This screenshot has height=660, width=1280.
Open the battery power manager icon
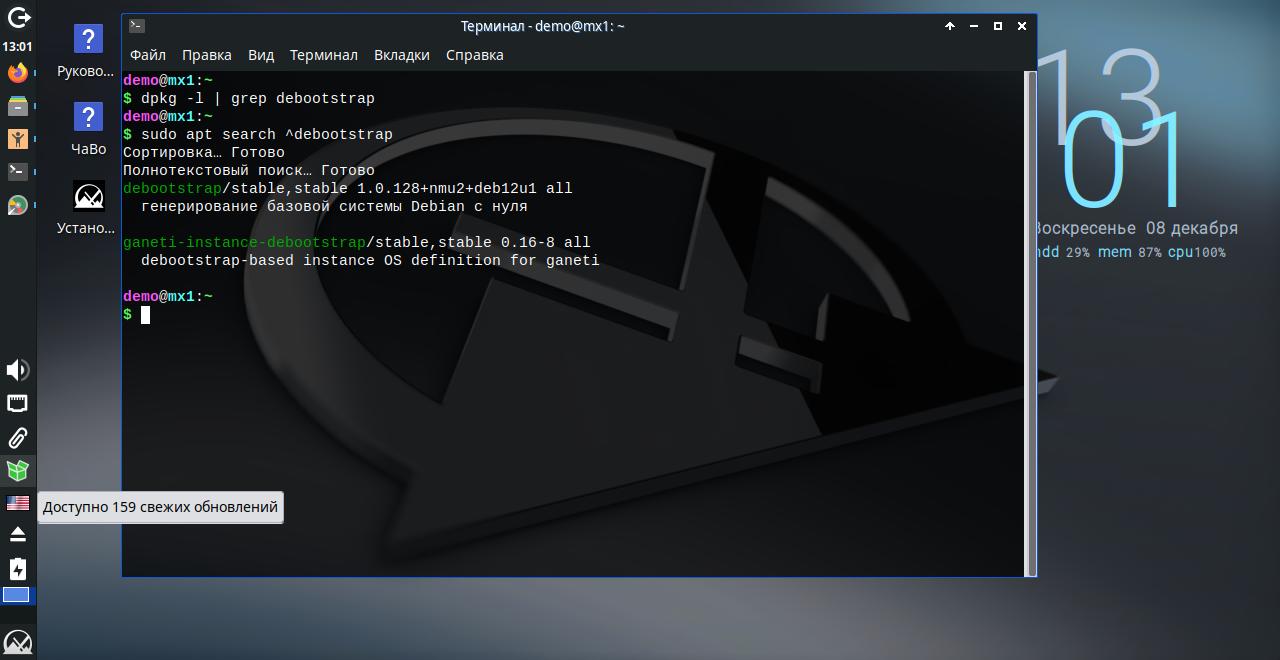(17, 569)
